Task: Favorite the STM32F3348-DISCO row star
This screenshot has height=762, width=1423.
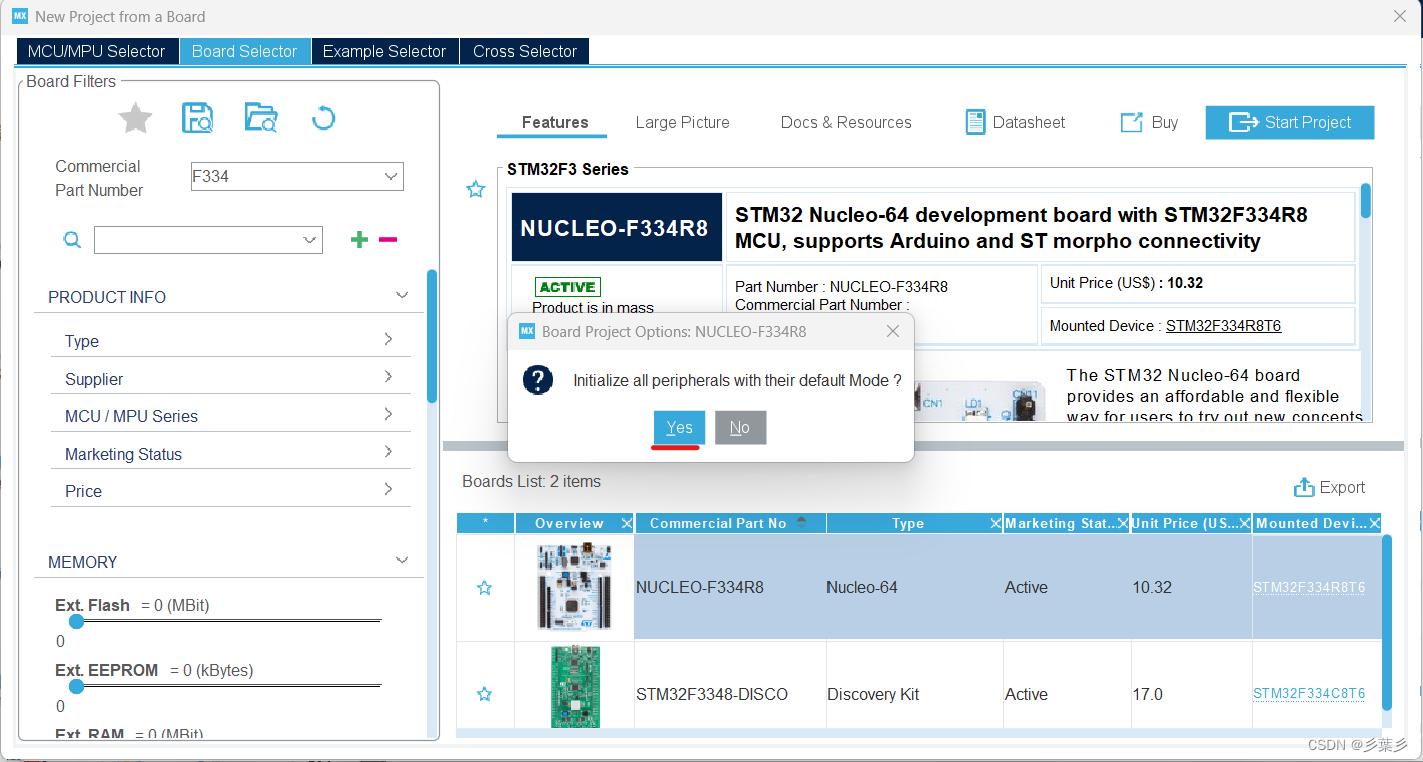Action: pyautogui.click(x=485, y=694)
